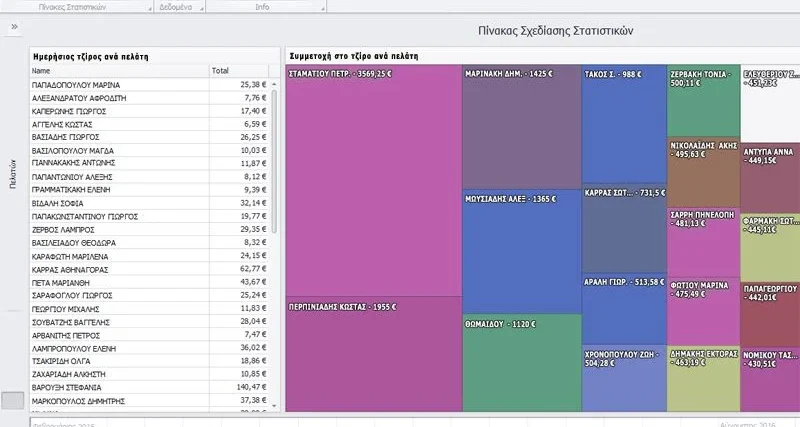This screenshot has width=800, height=427.
Task: Click the 62,77 € total cell
Action: coord(239,269)
